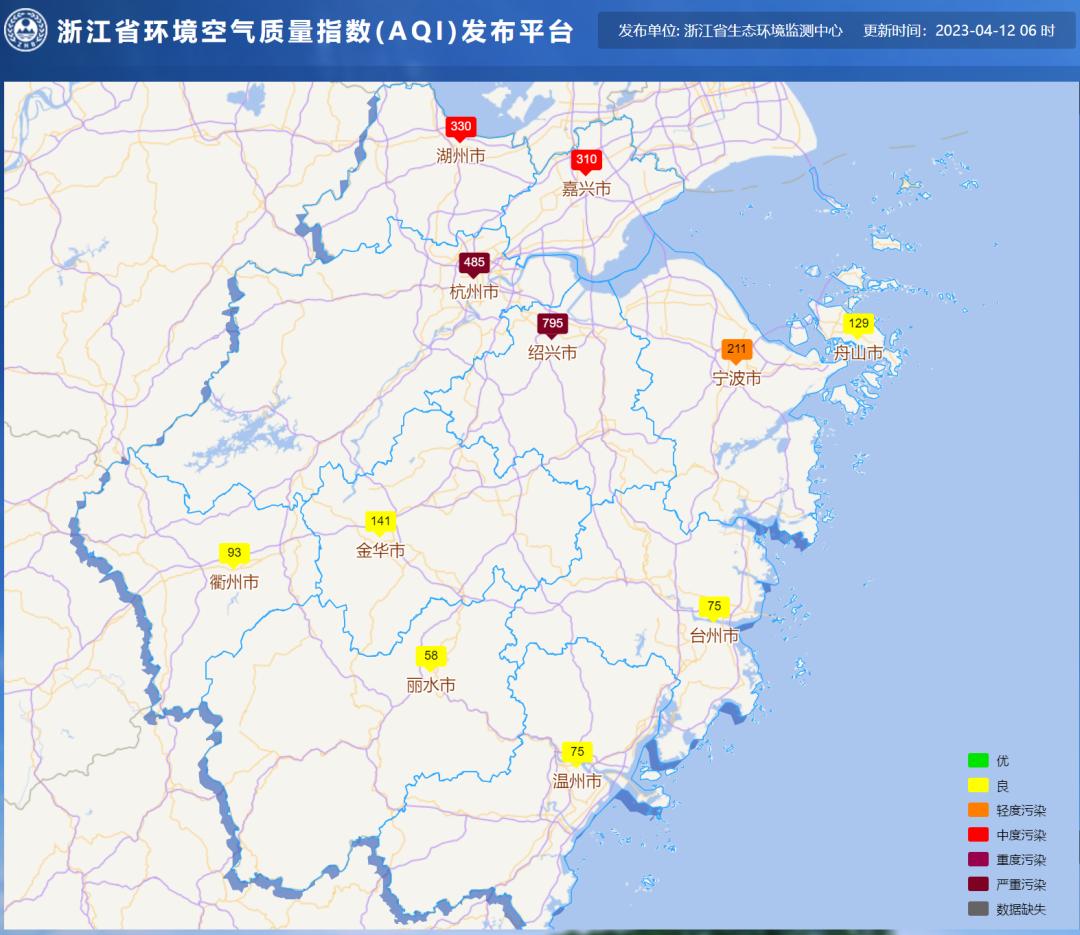The width and height of the screenshot is (1080, 935).
Task: Click the green 优 legend swatch
Action: tap(978, 761)
